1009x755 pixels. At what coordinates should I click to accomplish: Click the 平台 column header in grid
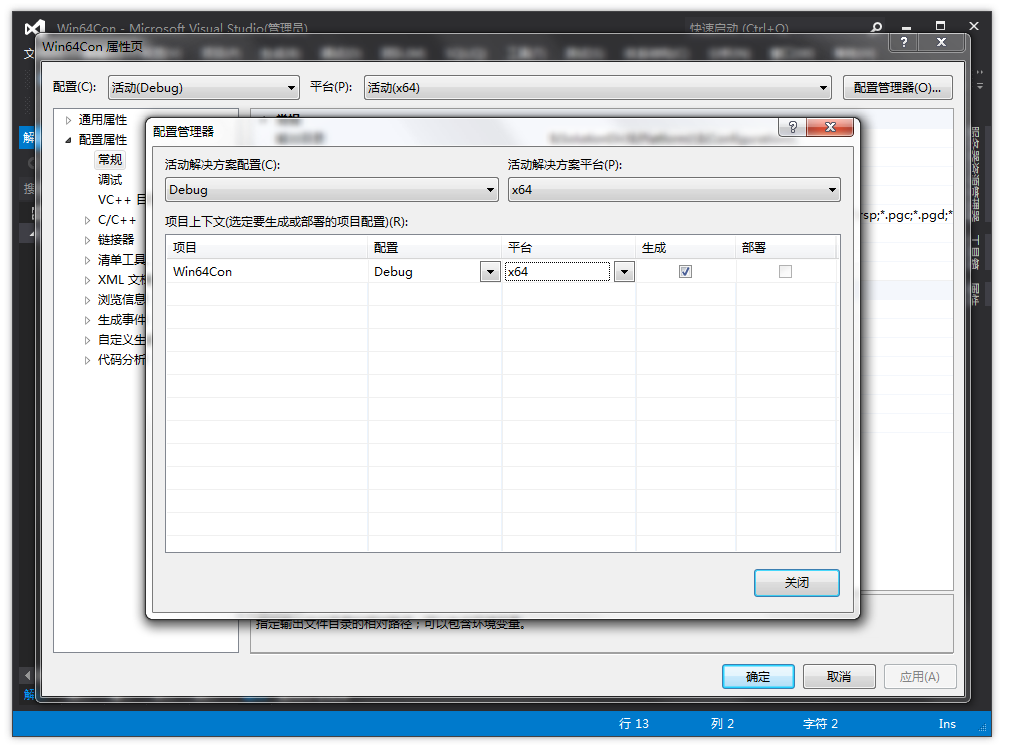(569, 248)
